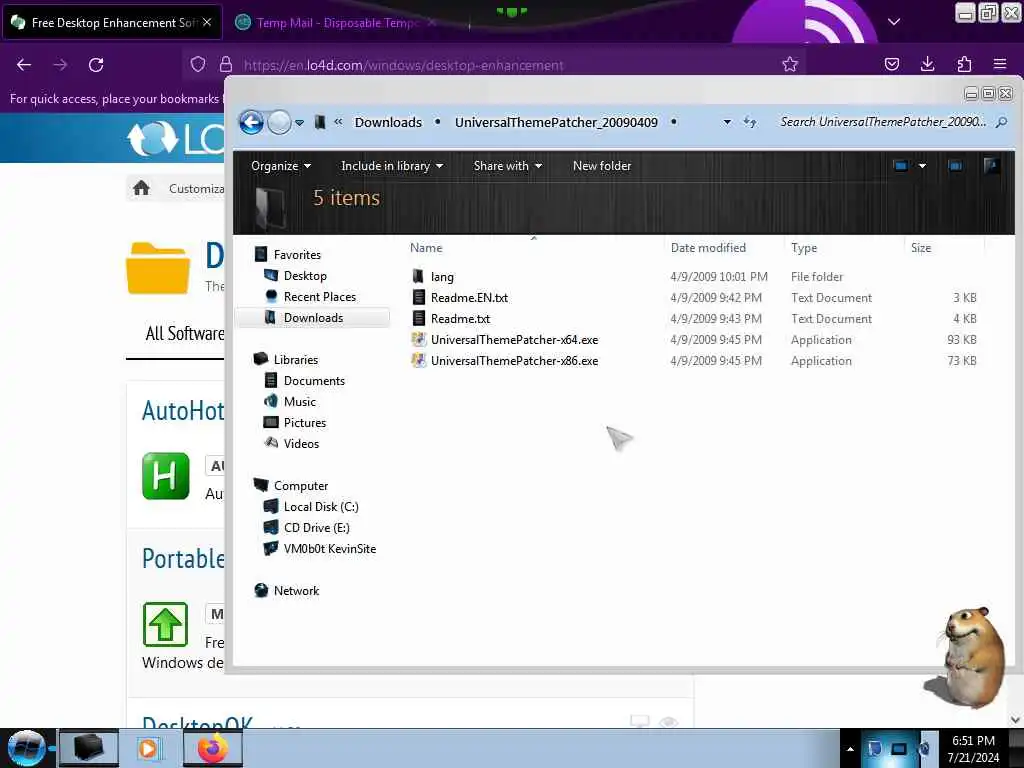Click the Explorer forward arrow button
This screenshot has width=1024, height=768.
point(280,122)
